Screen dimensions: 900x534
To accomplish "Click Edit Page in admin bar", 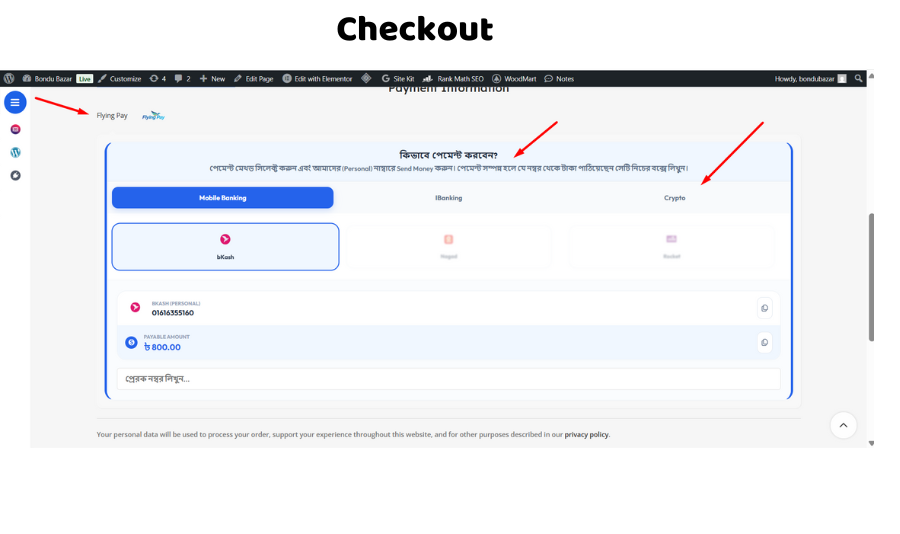I will click(254, 79).
